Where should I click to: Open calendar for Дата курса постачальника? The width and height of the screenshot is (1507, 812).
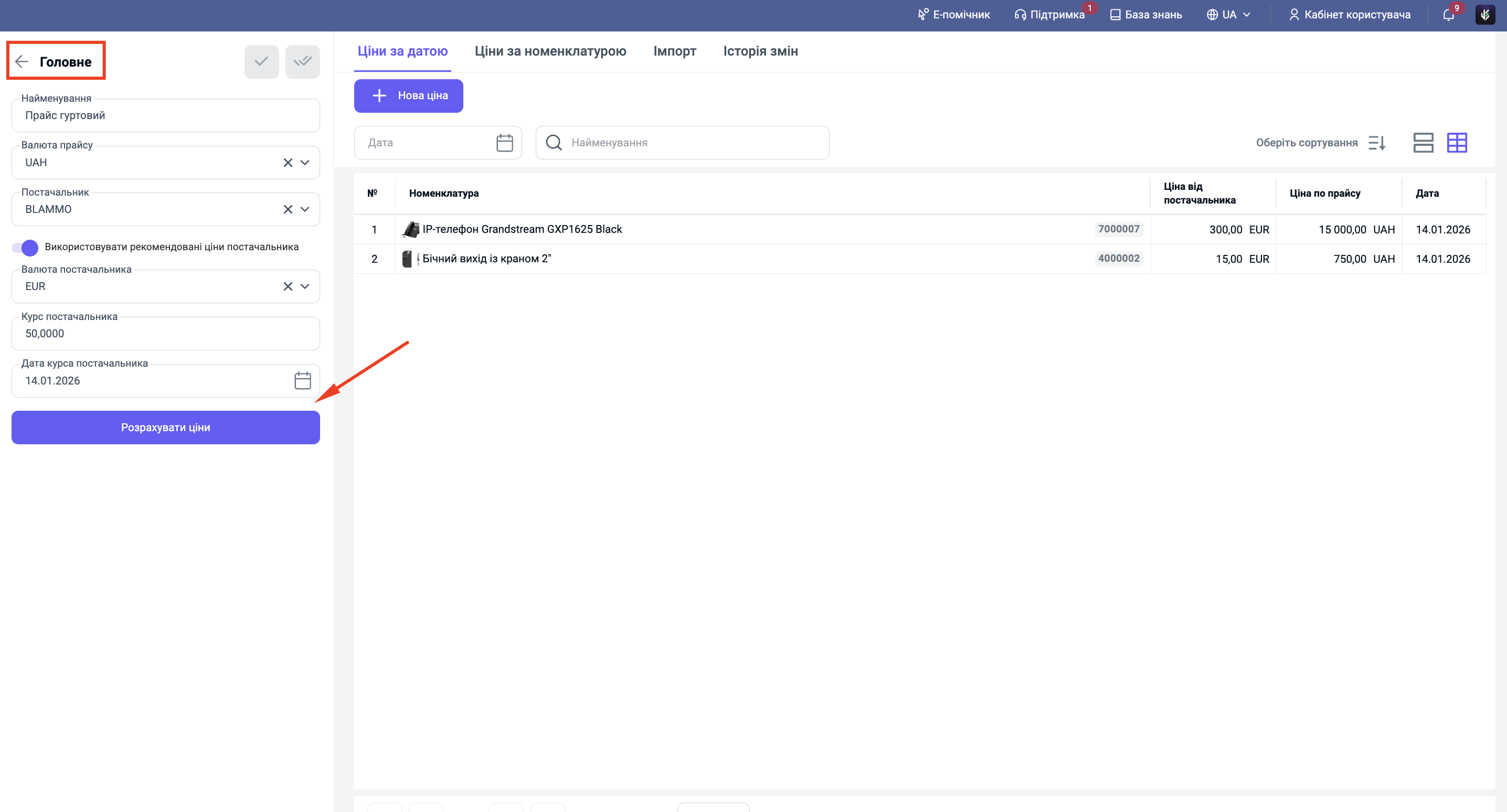[x=302, y=381]
